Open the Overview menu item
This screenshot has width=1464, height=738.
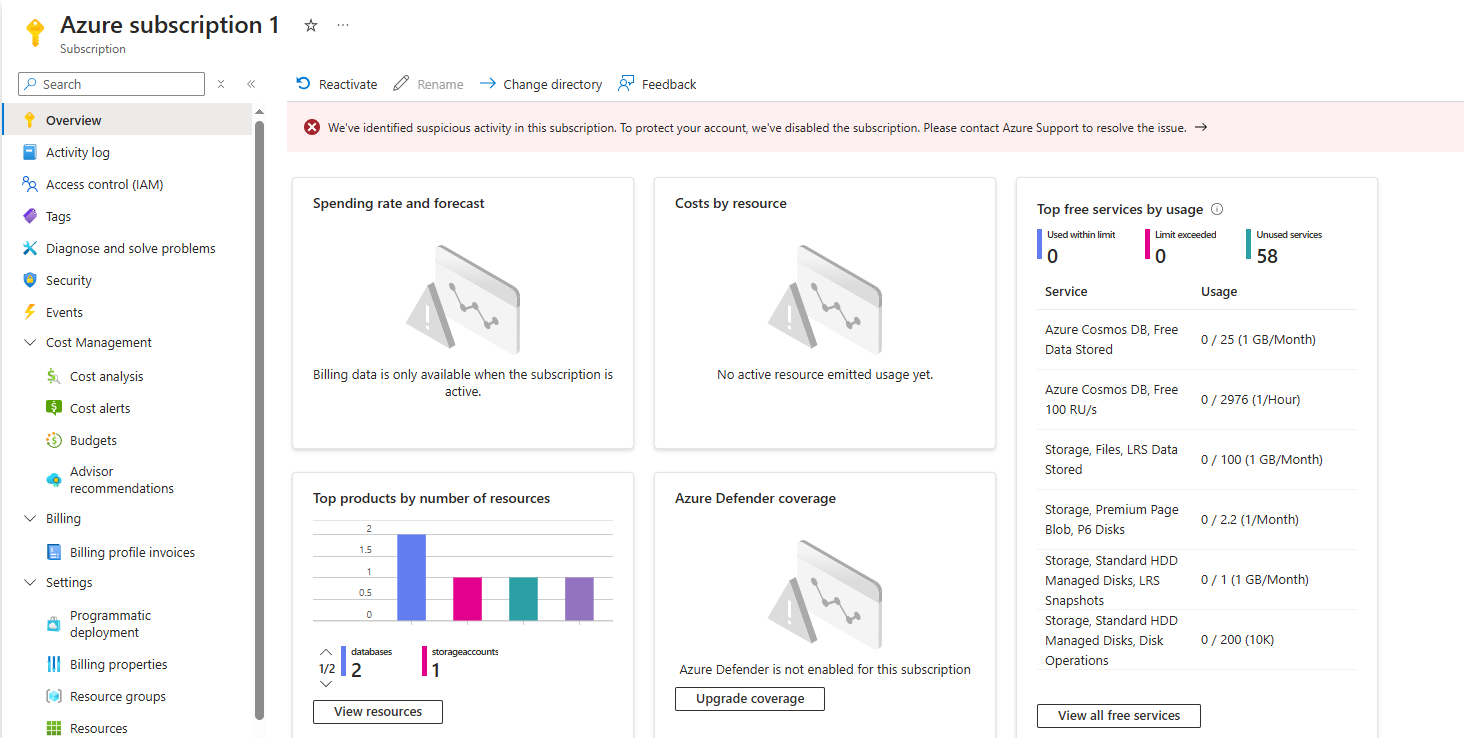click(x=128, y=120)
